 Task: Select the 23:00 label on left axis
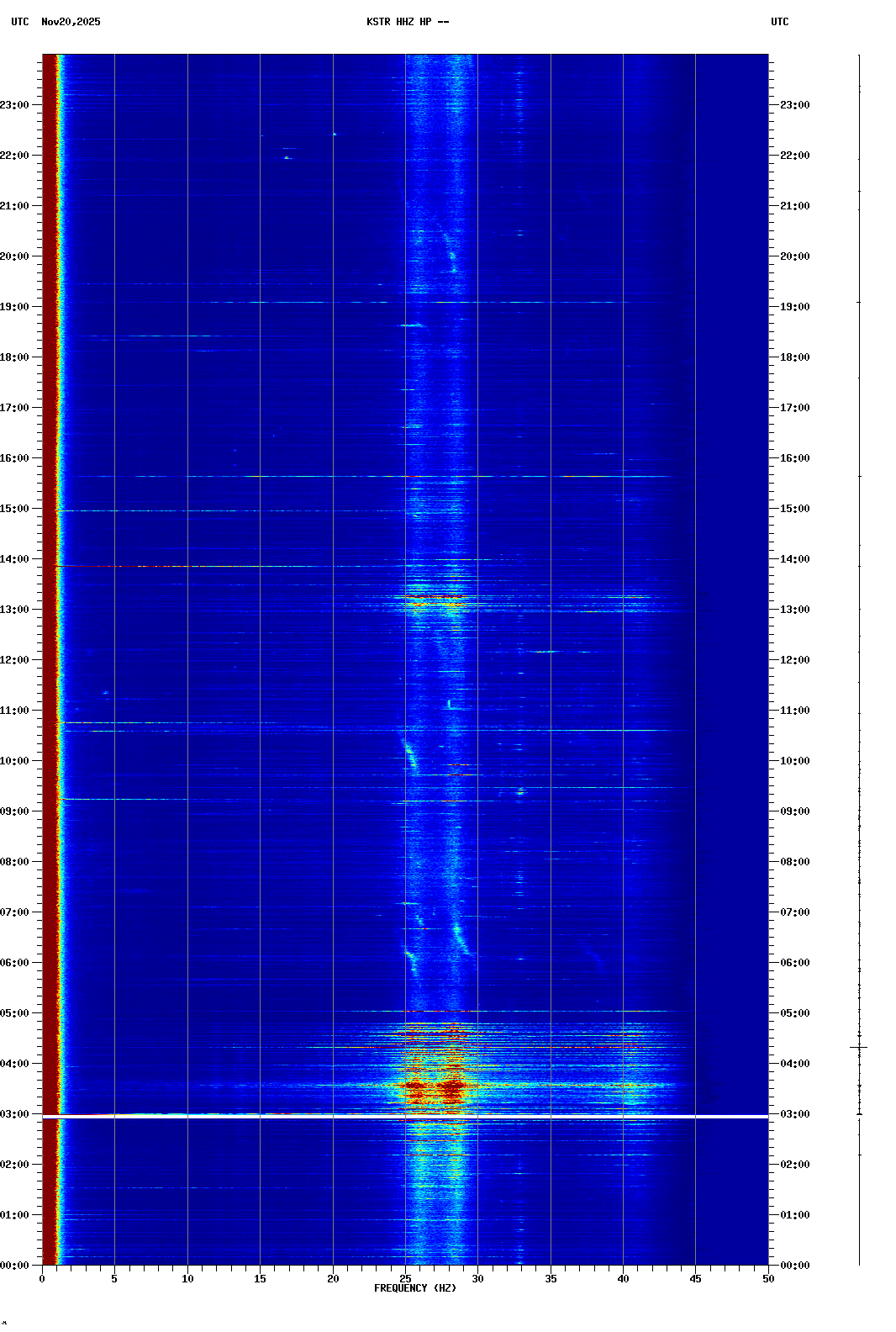coord(14,105)
